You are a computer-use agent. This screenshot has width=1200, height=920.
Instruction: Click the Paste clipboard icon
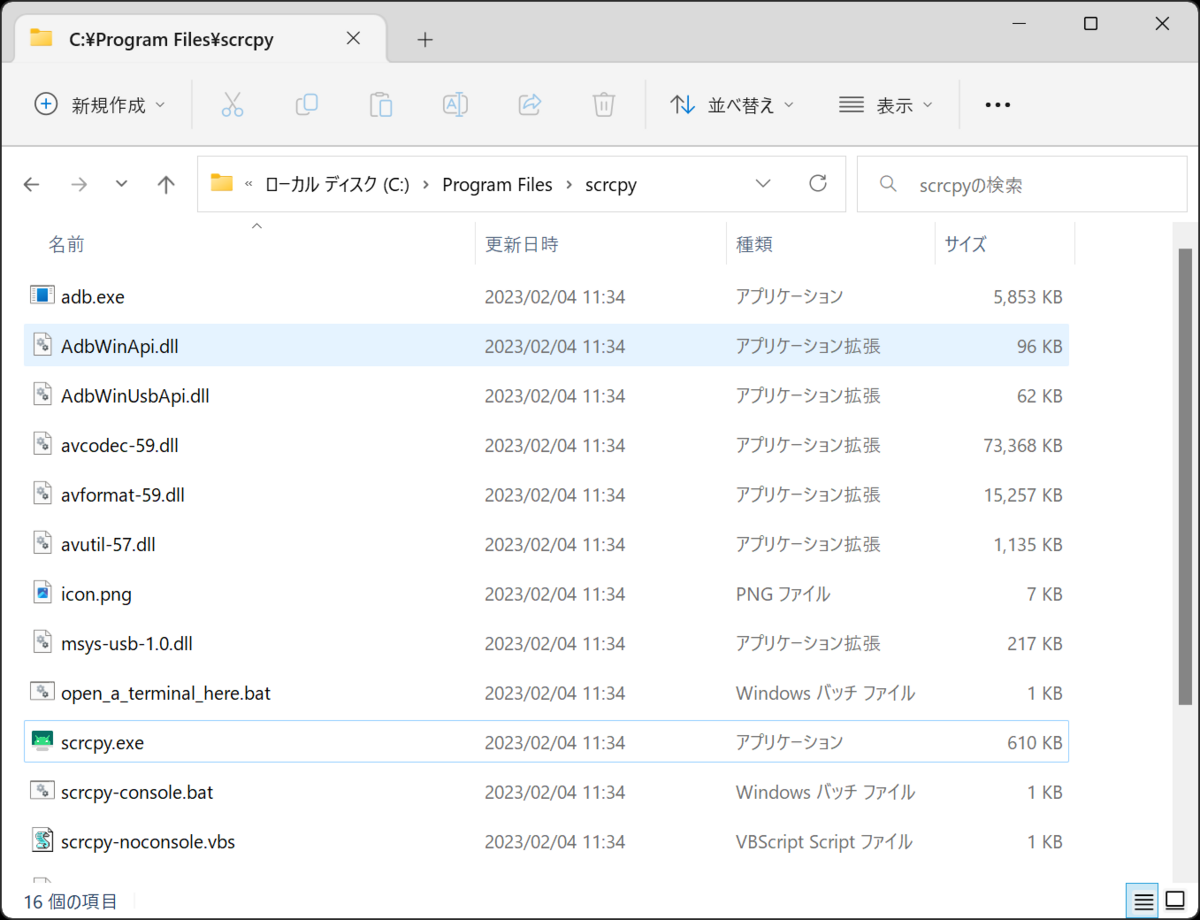point(380,104)
